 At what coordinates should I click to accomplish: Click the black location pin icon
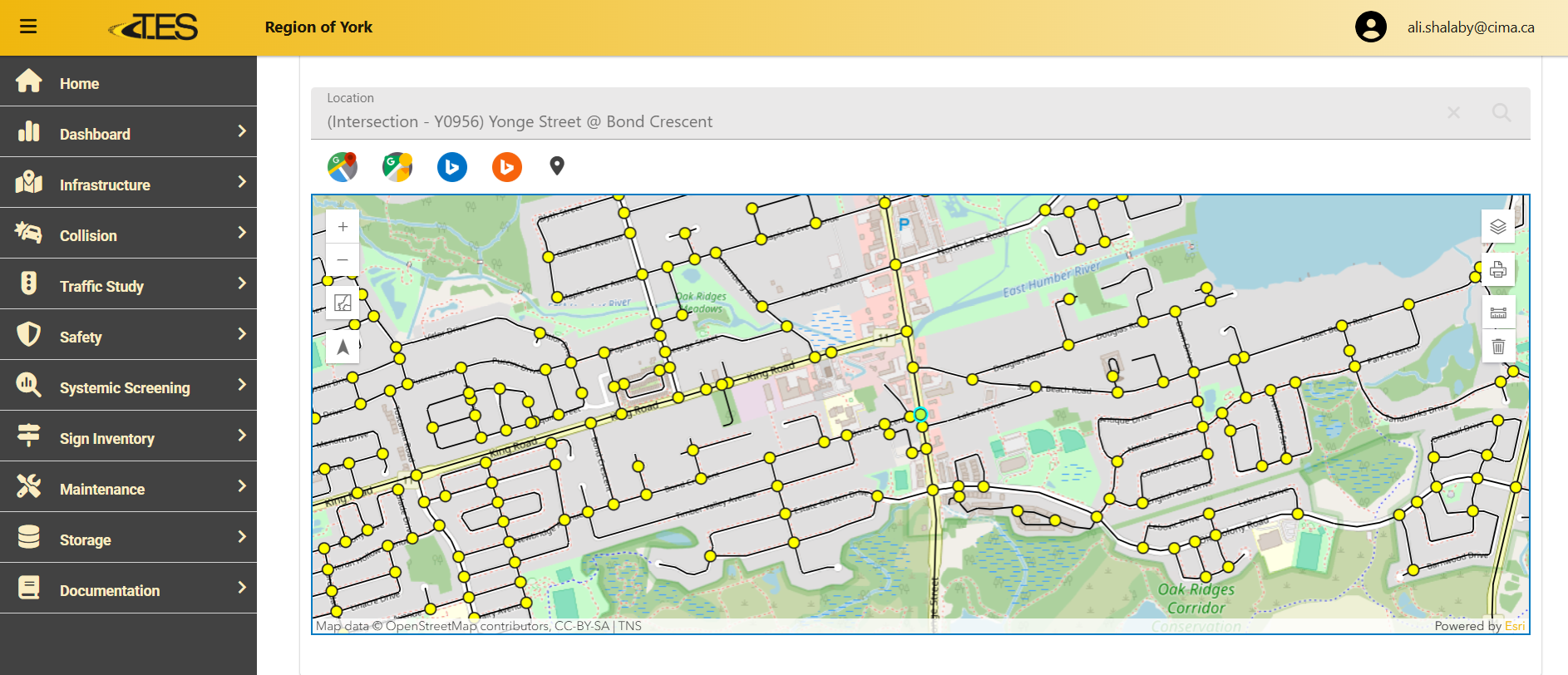click(x=557, y=166)
